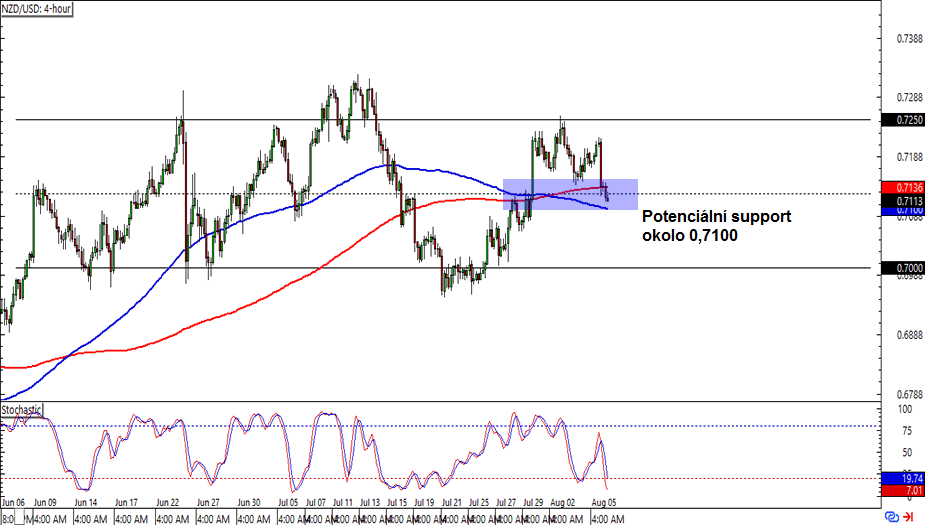This screenshot has height=525, width=925.
Task: Click the Jul 29 date label
Action: (533, 503)
